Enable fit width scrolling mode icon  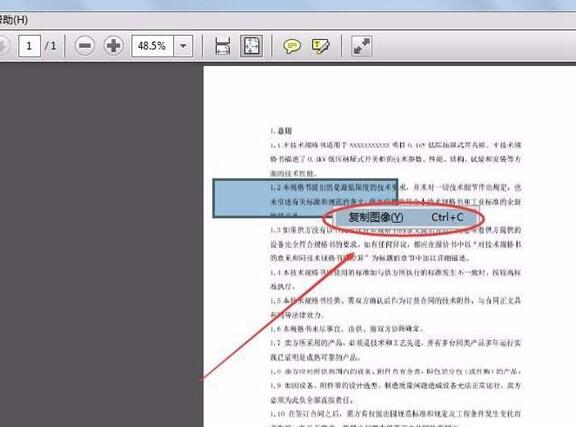tap(222, 46)
